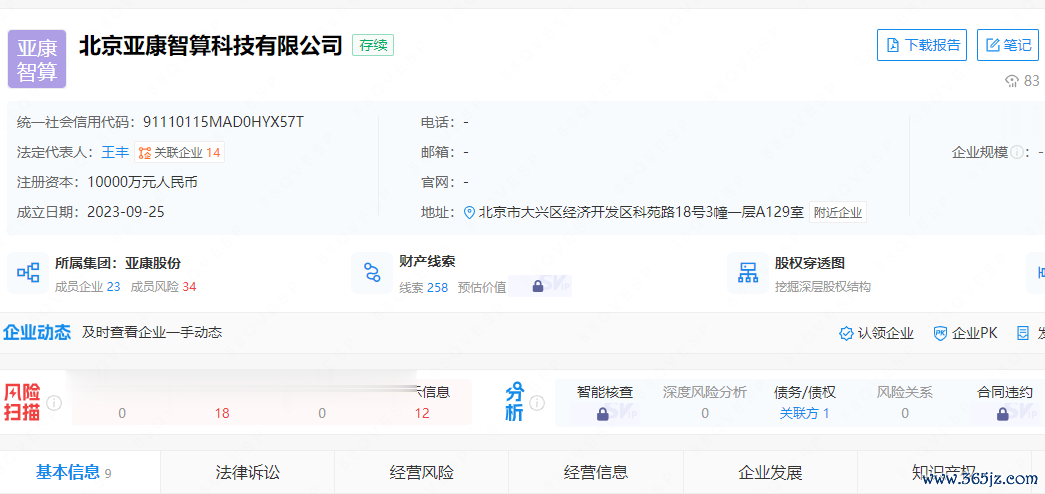
Task: Click the red risk count 18
Action: click(x=222, y=413)
